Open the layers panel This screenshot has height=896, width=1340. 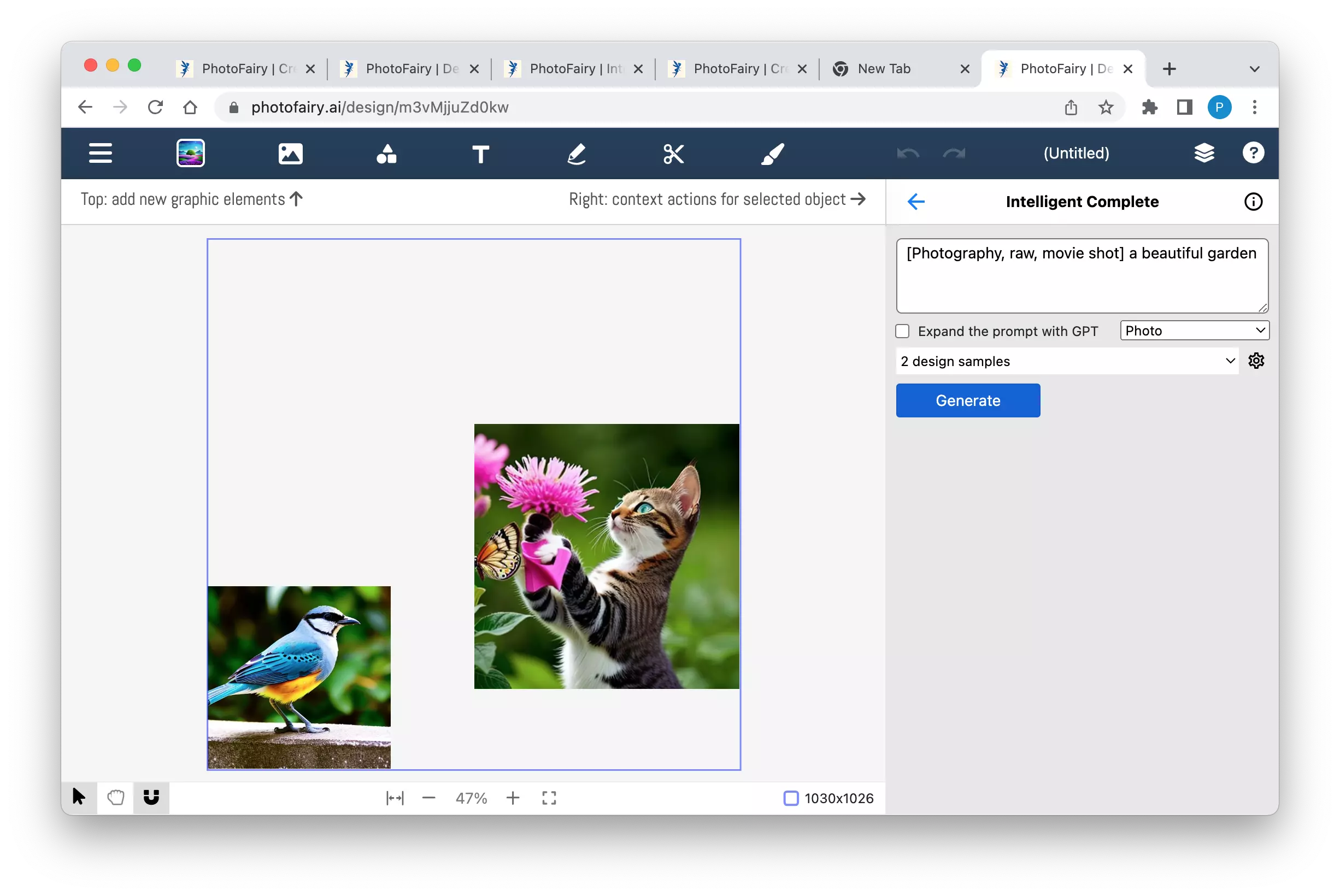1204,153
